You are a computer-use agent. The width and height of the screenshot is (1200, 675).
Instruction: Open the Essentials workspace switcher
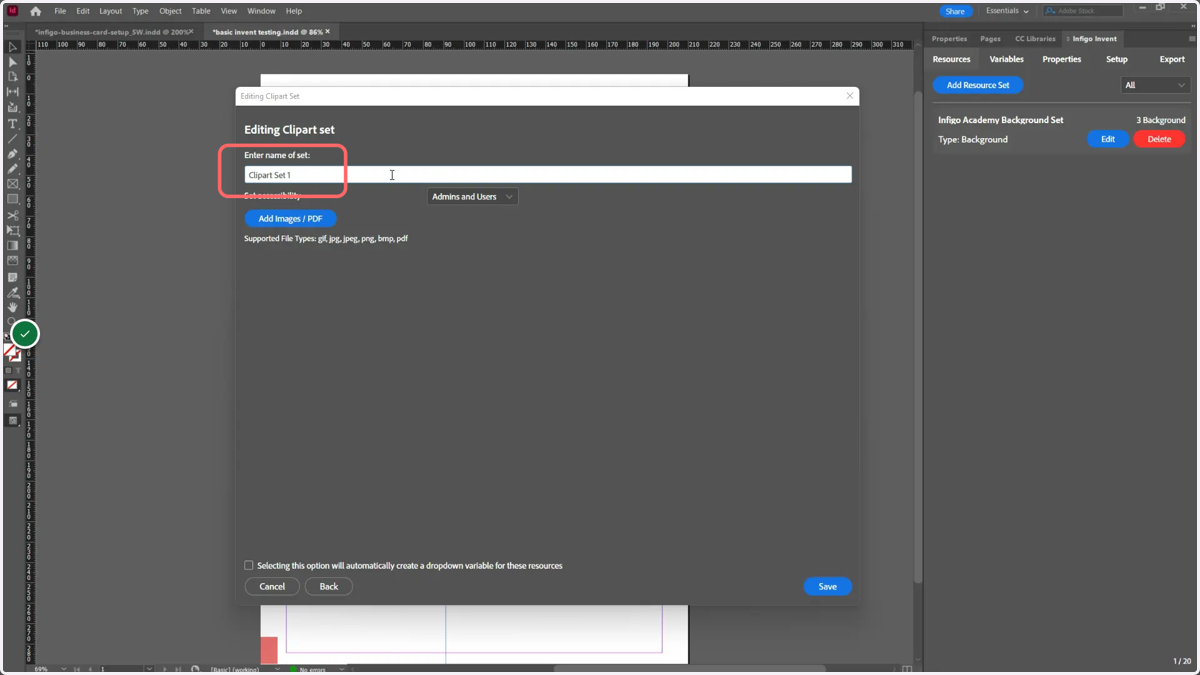[1007, 11]
